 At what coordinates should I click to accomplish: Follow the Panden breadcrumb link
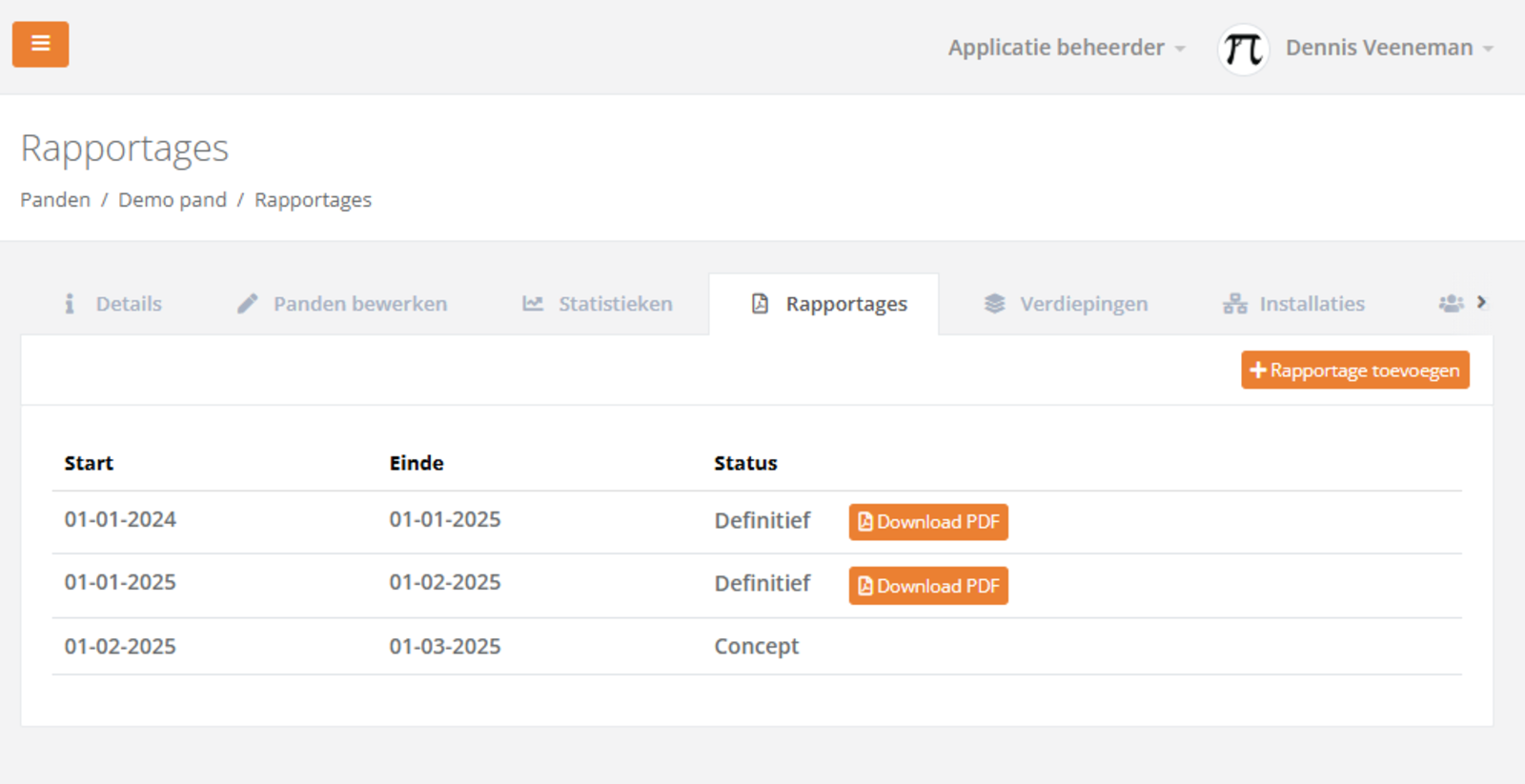coord(55,200)
